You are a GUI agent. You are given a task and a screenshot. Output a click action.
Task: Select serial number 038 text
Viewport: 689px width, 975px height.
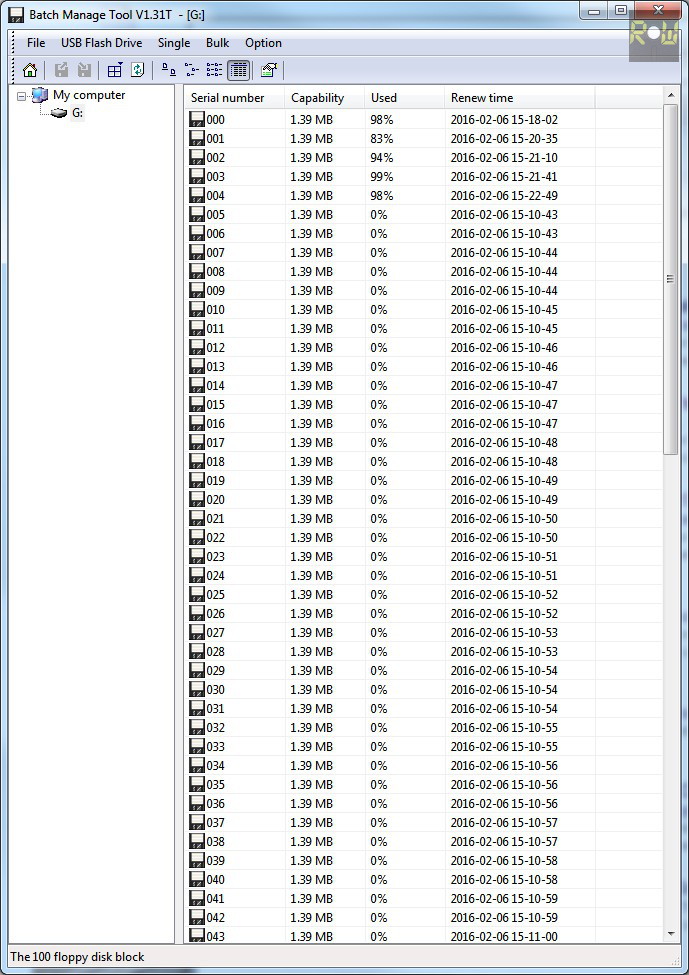click(x=216, y=841)
